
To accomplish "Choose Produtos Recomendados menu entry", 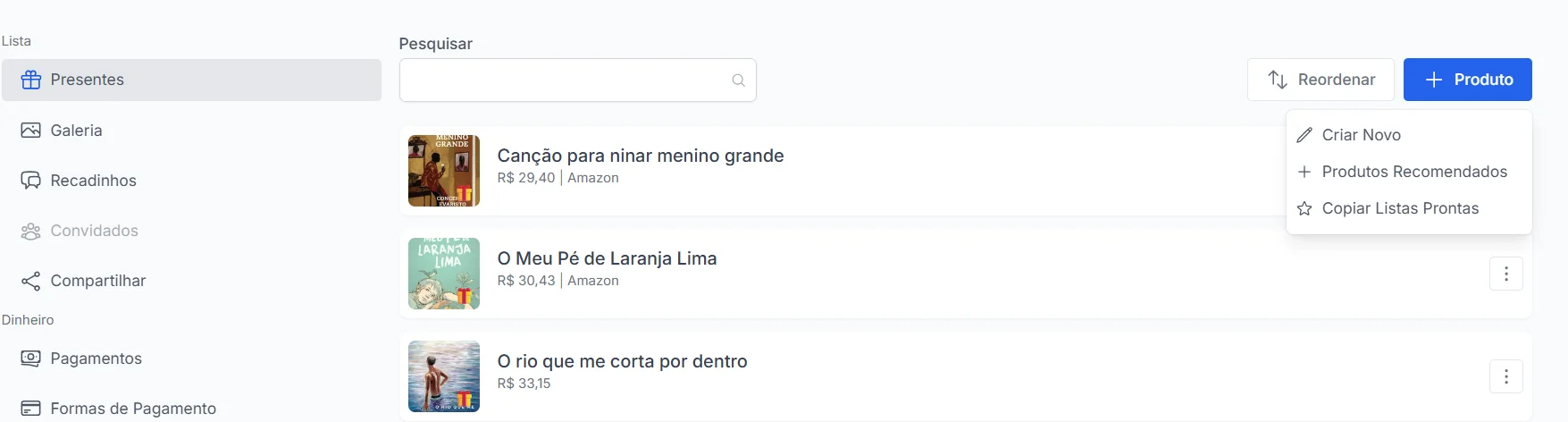I will point(1413,172).
